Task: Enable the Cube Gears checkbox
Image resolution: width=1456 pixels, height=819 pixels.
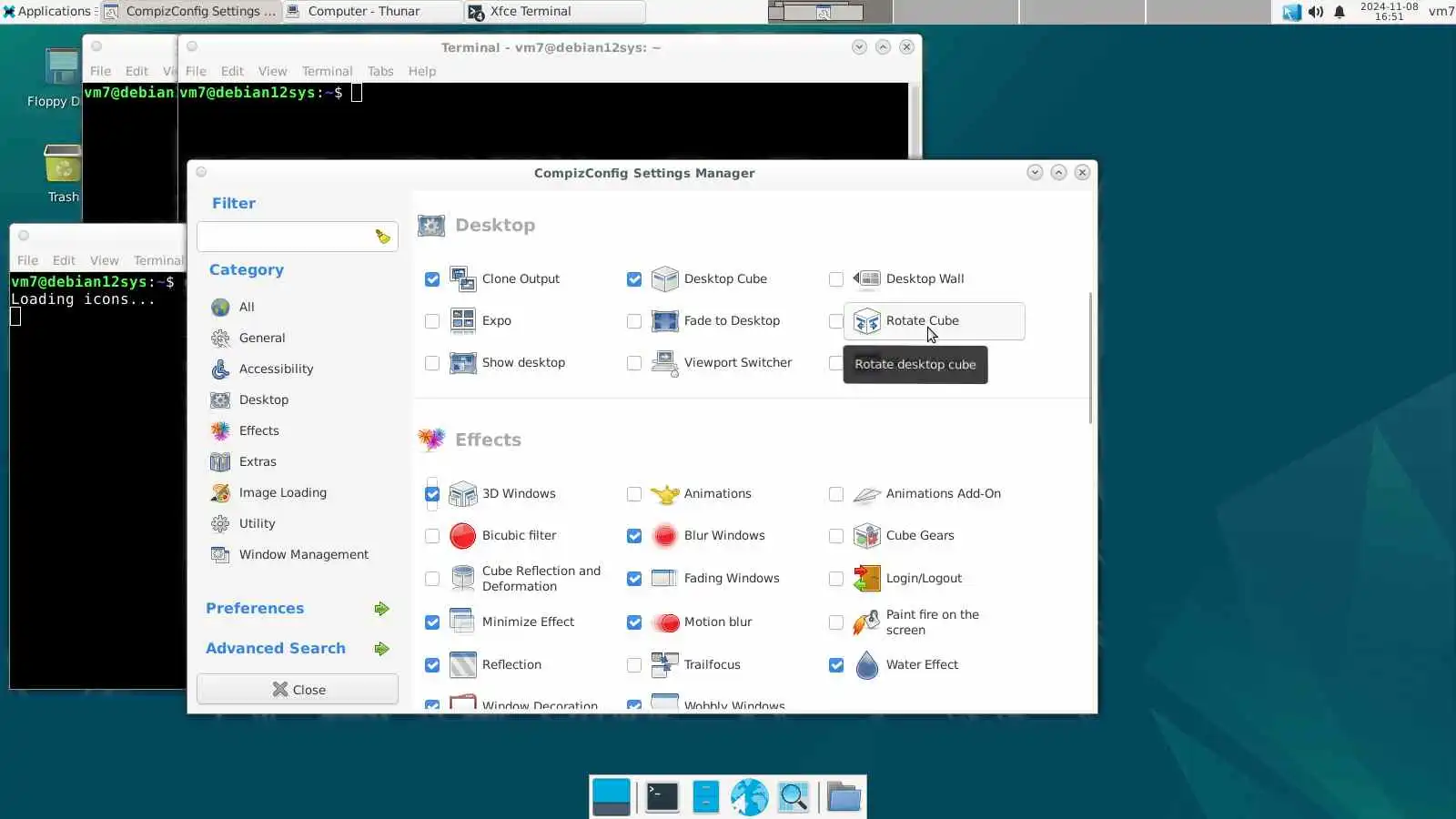Action: (x=836, y=536)
